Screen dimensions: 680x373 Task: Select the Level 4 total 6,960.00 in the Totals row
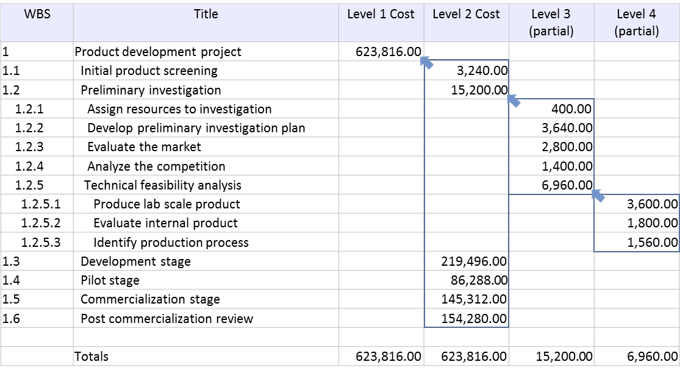point(637,357)
